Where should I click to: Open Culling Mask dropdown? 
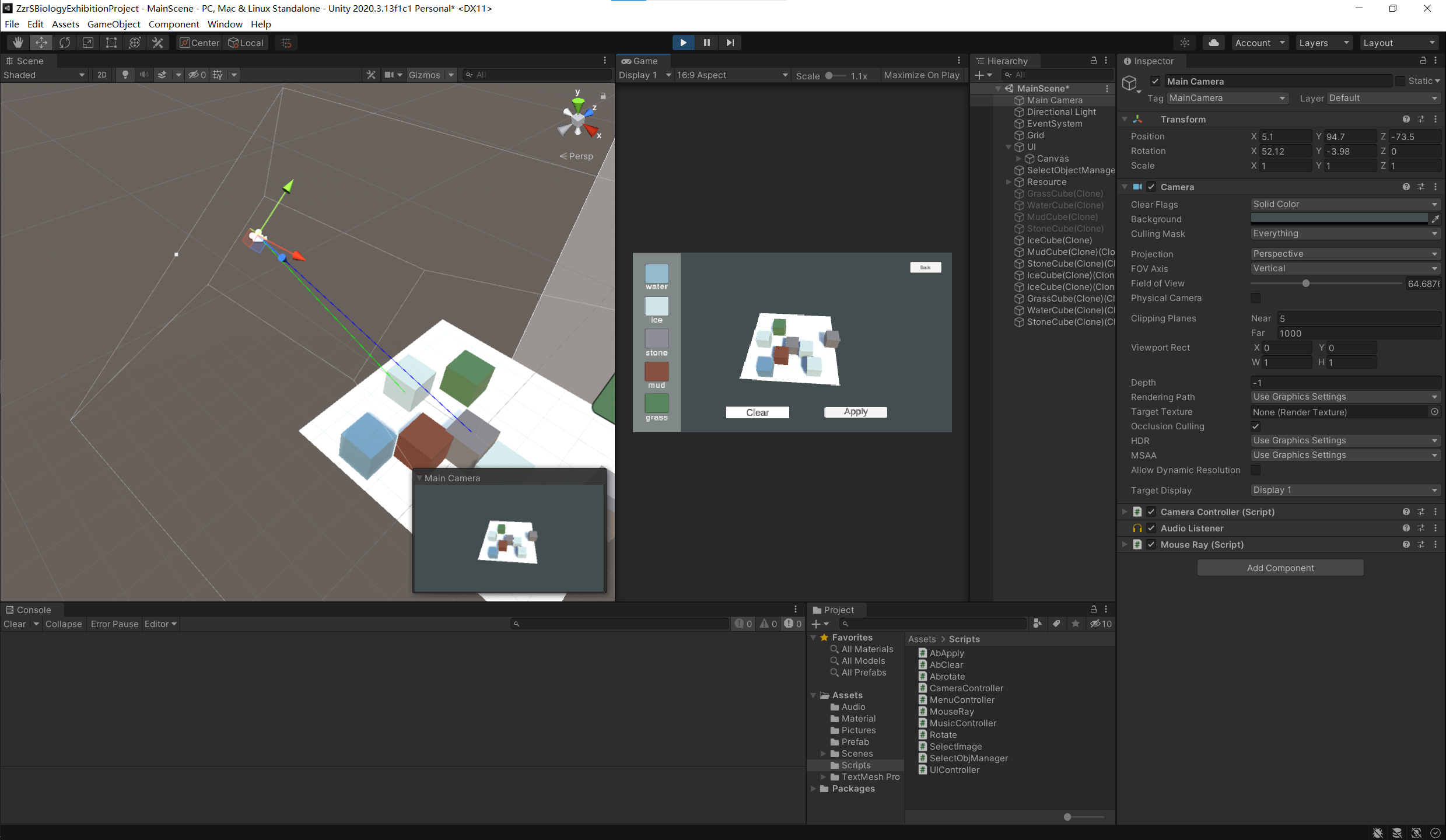(x=1345, y=233)
